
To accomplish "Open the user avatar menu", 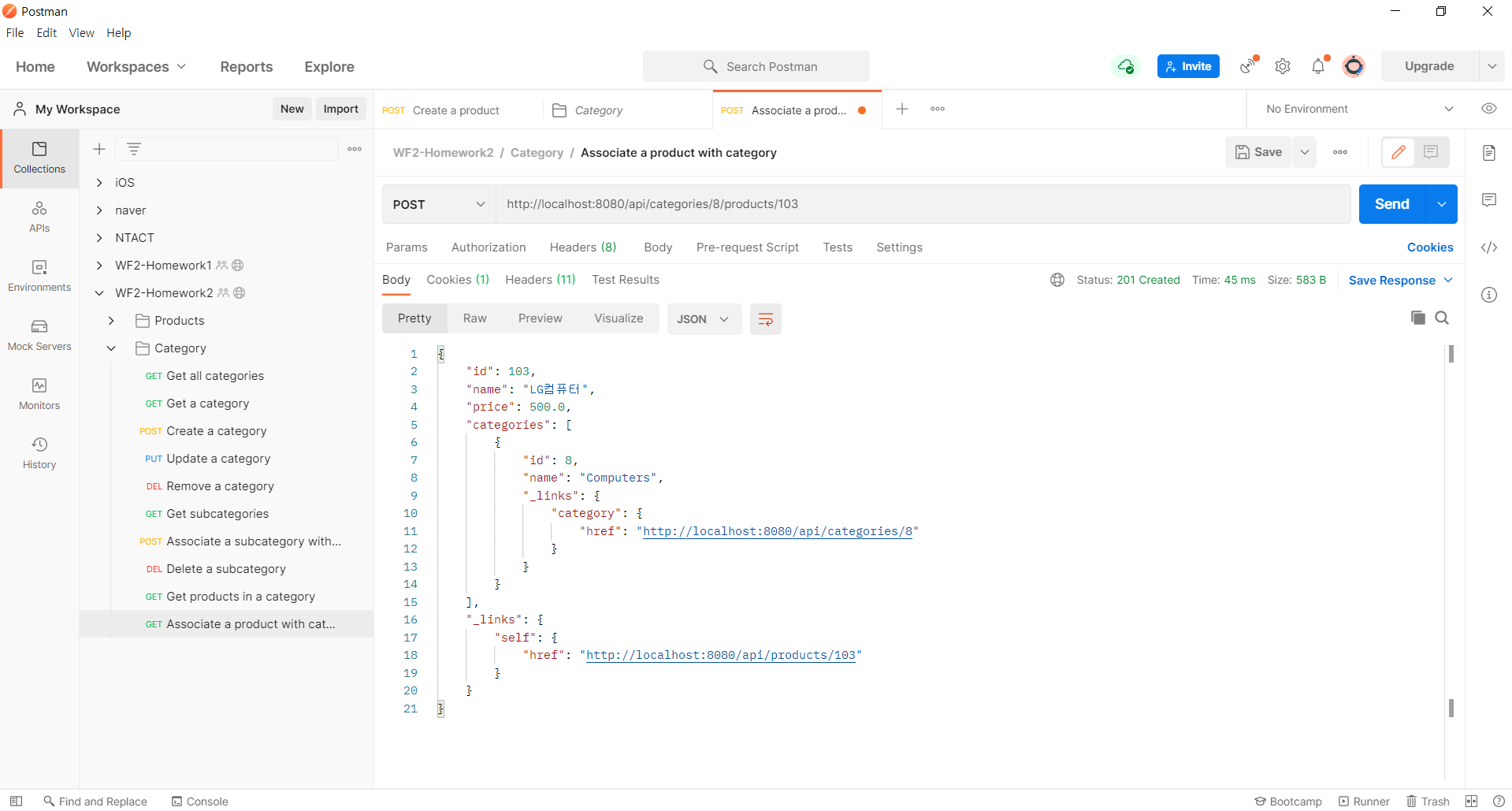I will click(1354, 66).
